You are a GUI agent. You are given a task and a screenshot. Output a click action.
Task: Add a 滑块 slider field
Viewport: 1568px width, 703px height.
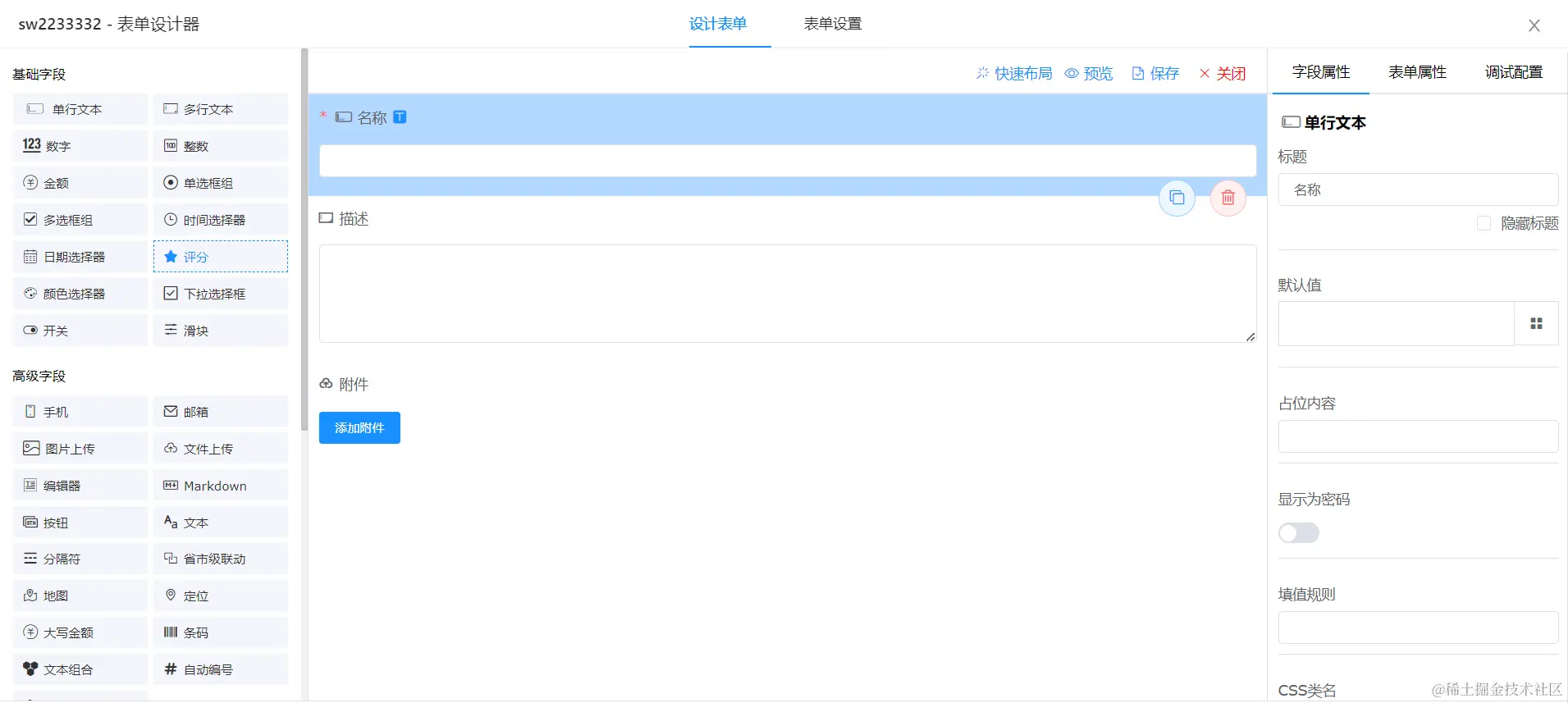tap(221, 331)
